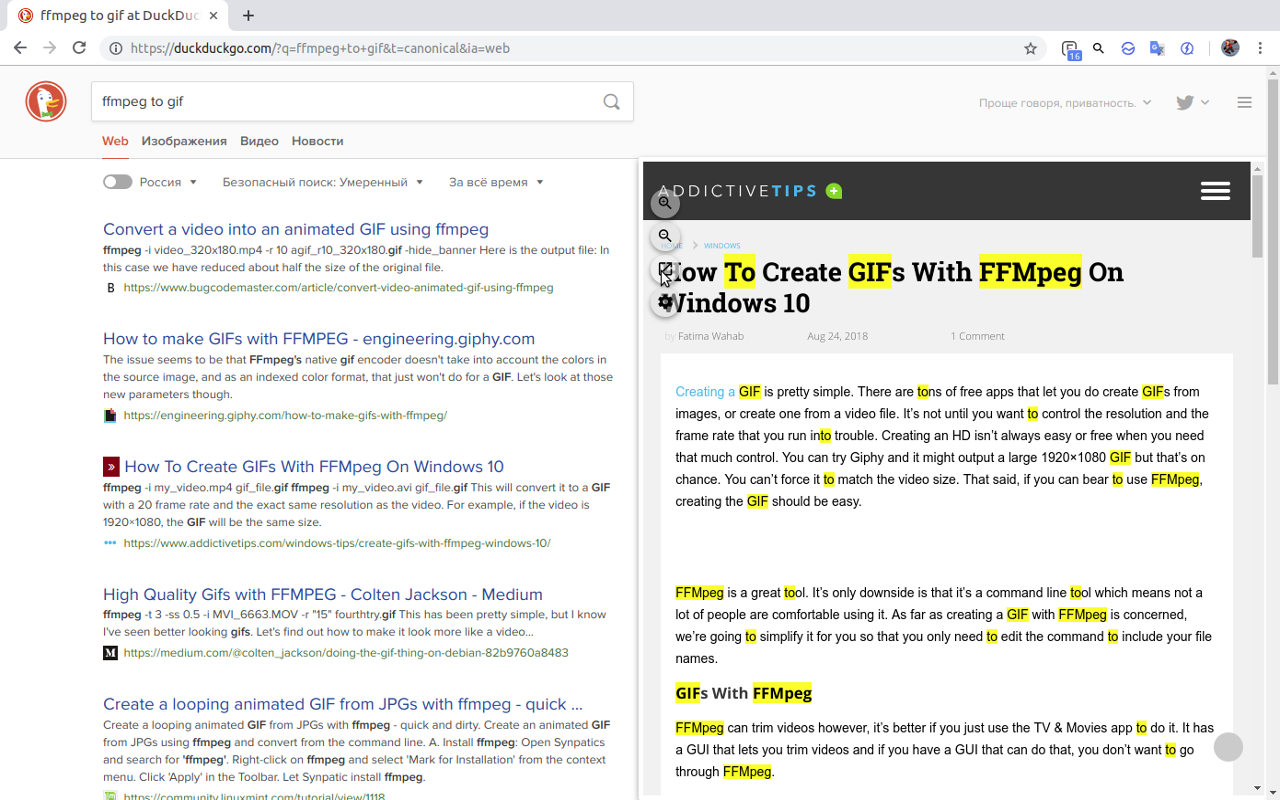Click the WINDOWS breadcrumb in preview
Image resolution: width=1280 pixels, height=800 pixels.
(x=722, y=245)
